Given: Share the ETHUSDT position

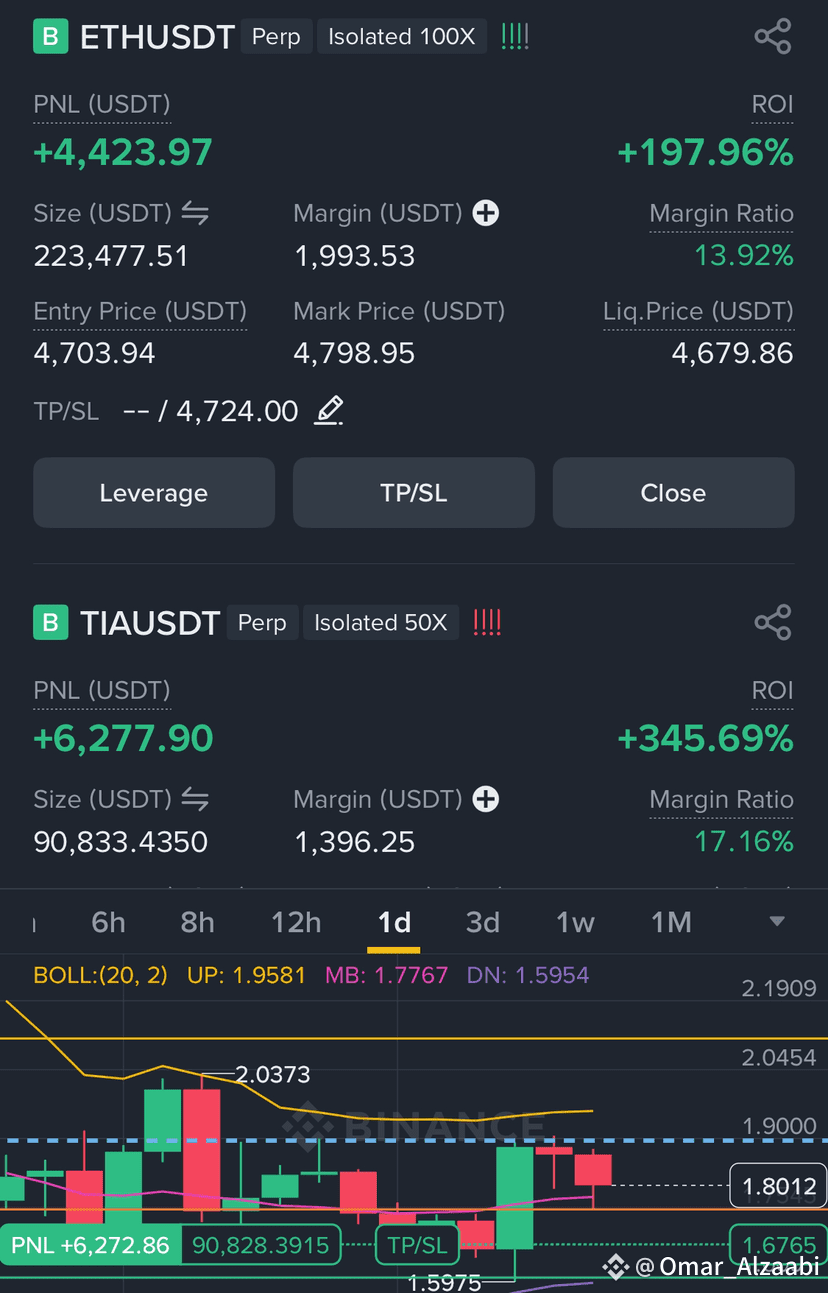Looking at the screenshot, I should coord(773,37).
